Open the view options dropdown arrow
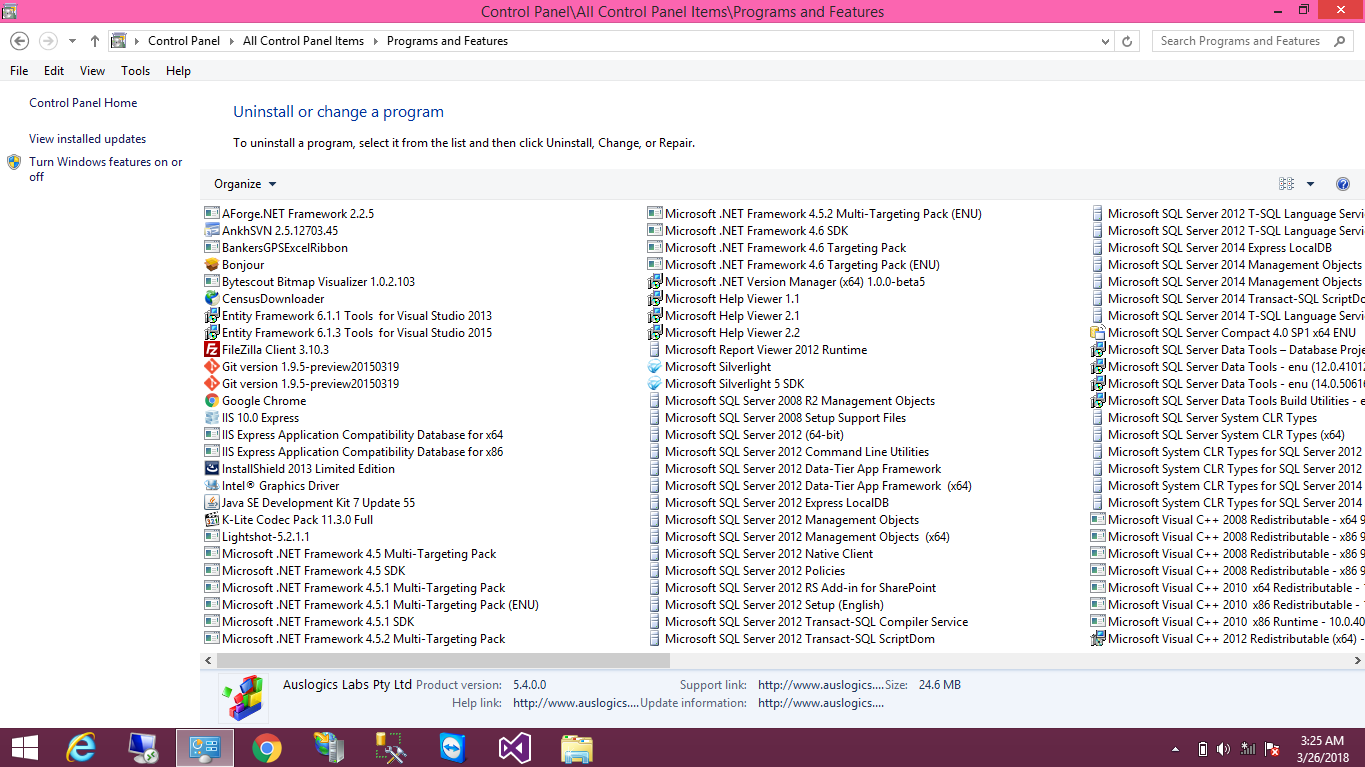The height and width of the screenshot is (767, 1365). tap(1310, 184)
